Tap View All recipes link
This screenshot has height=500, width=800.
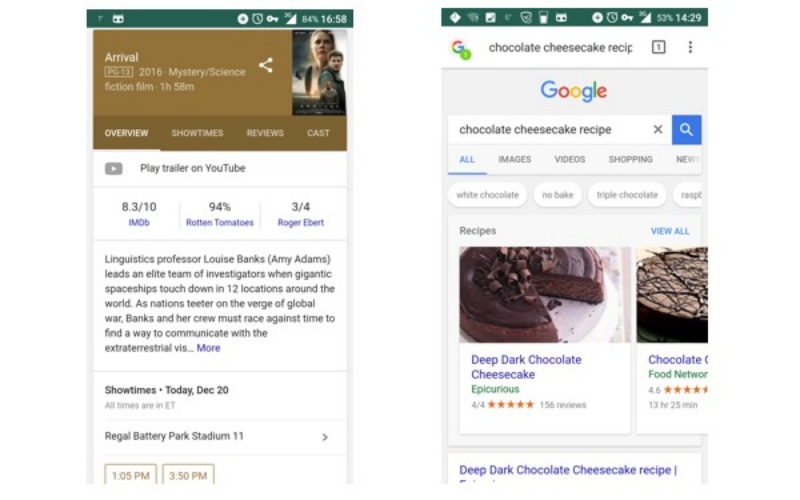point(669,231)
